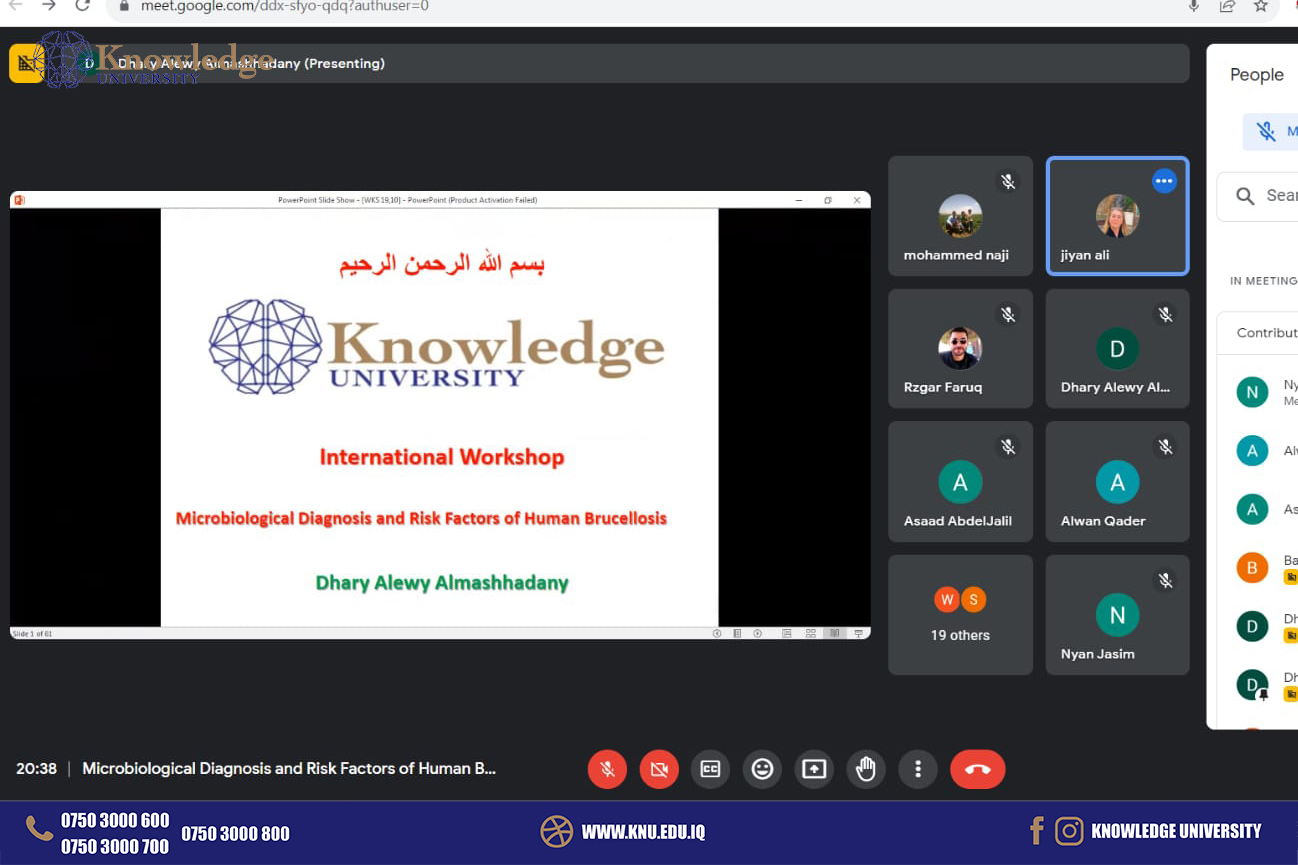Click 'Slide 1 of 61' in PowerPoint status bar
This screenshot has width=1298, height=865.
(32, 633)
